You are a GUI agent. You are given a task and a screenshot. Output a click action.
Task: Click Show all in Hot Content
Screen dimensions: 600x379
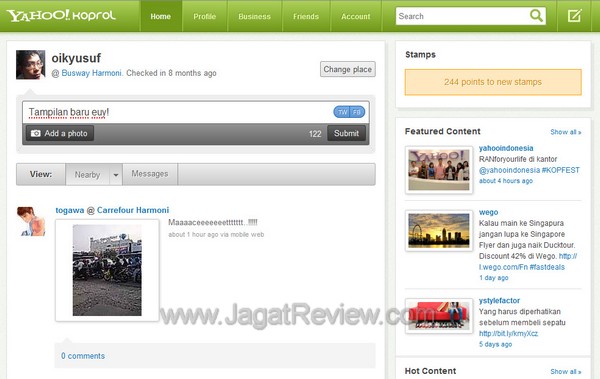(566, 372)
